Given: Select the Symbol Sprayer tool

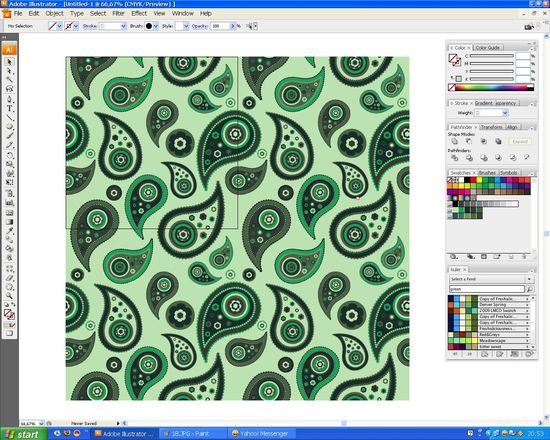Looking at the screenshot, I should click(9, 193).
